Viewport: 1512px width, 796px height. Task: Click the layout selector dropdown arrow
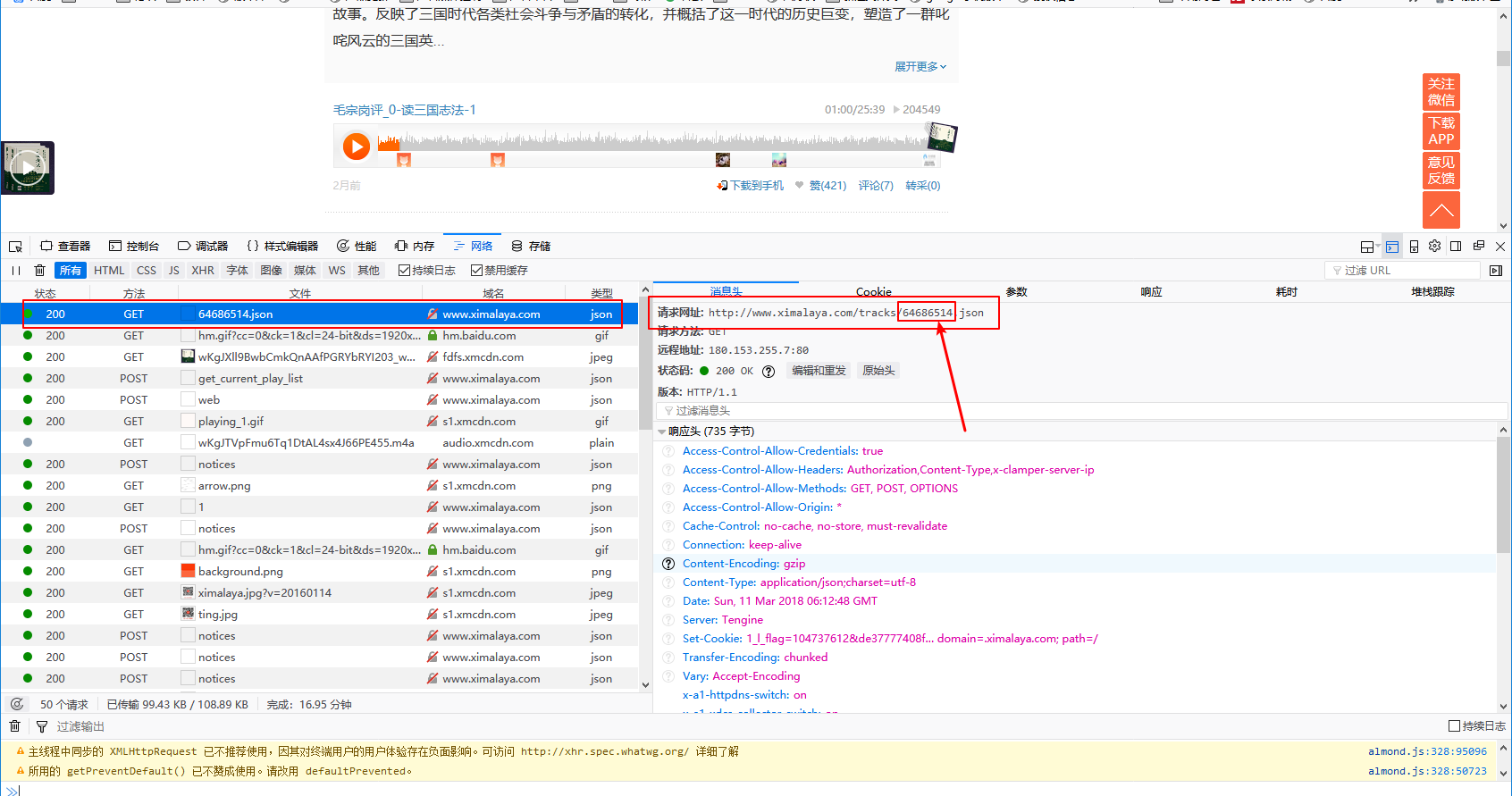(x=1379, y=247)
